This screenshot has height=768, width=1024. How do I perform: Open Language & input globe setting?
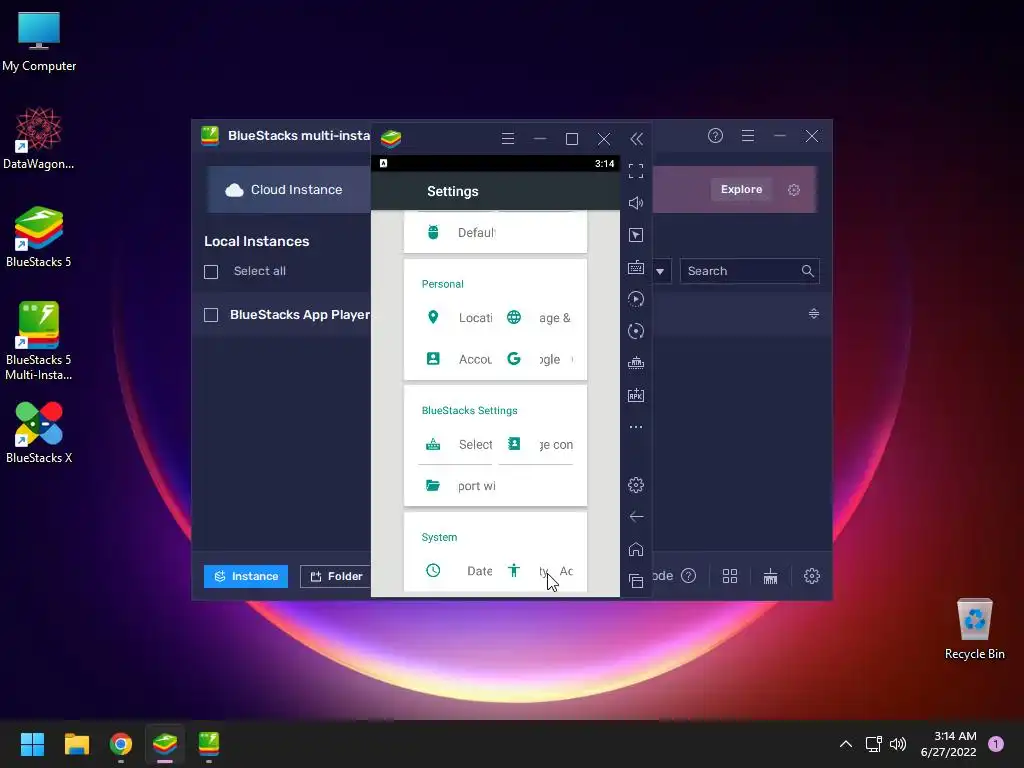coord(538,317)
